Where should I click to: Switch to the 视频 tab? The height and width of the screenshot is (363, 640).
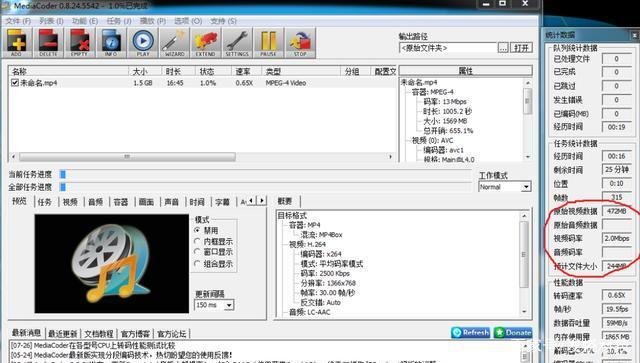click(70, 202)
